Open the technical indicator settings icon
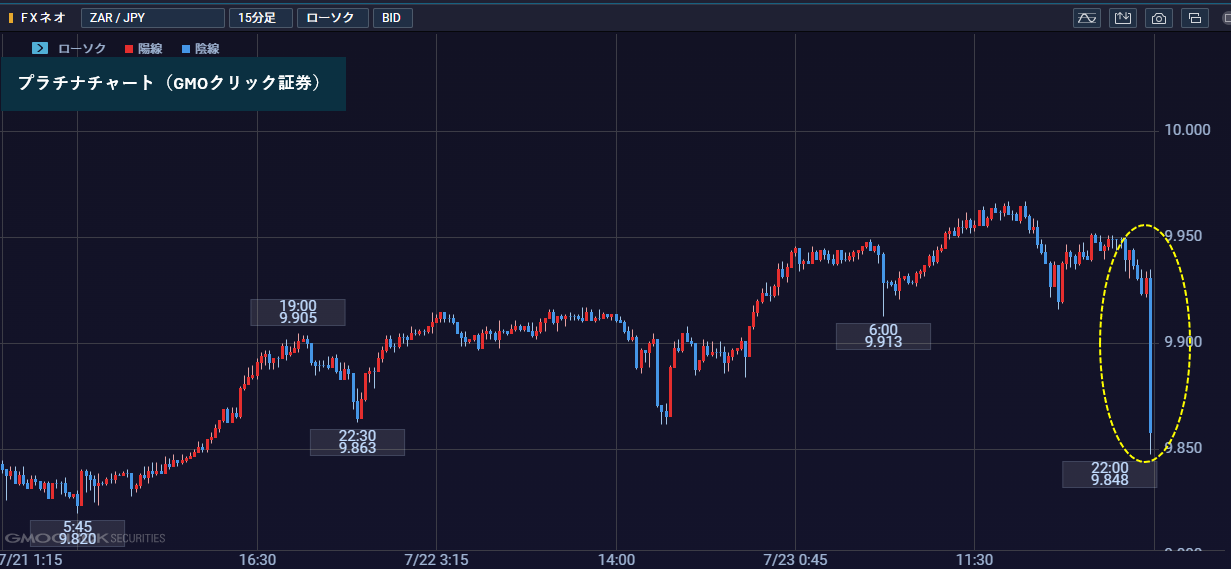1231x569 pixels. tap(1087, 18)
